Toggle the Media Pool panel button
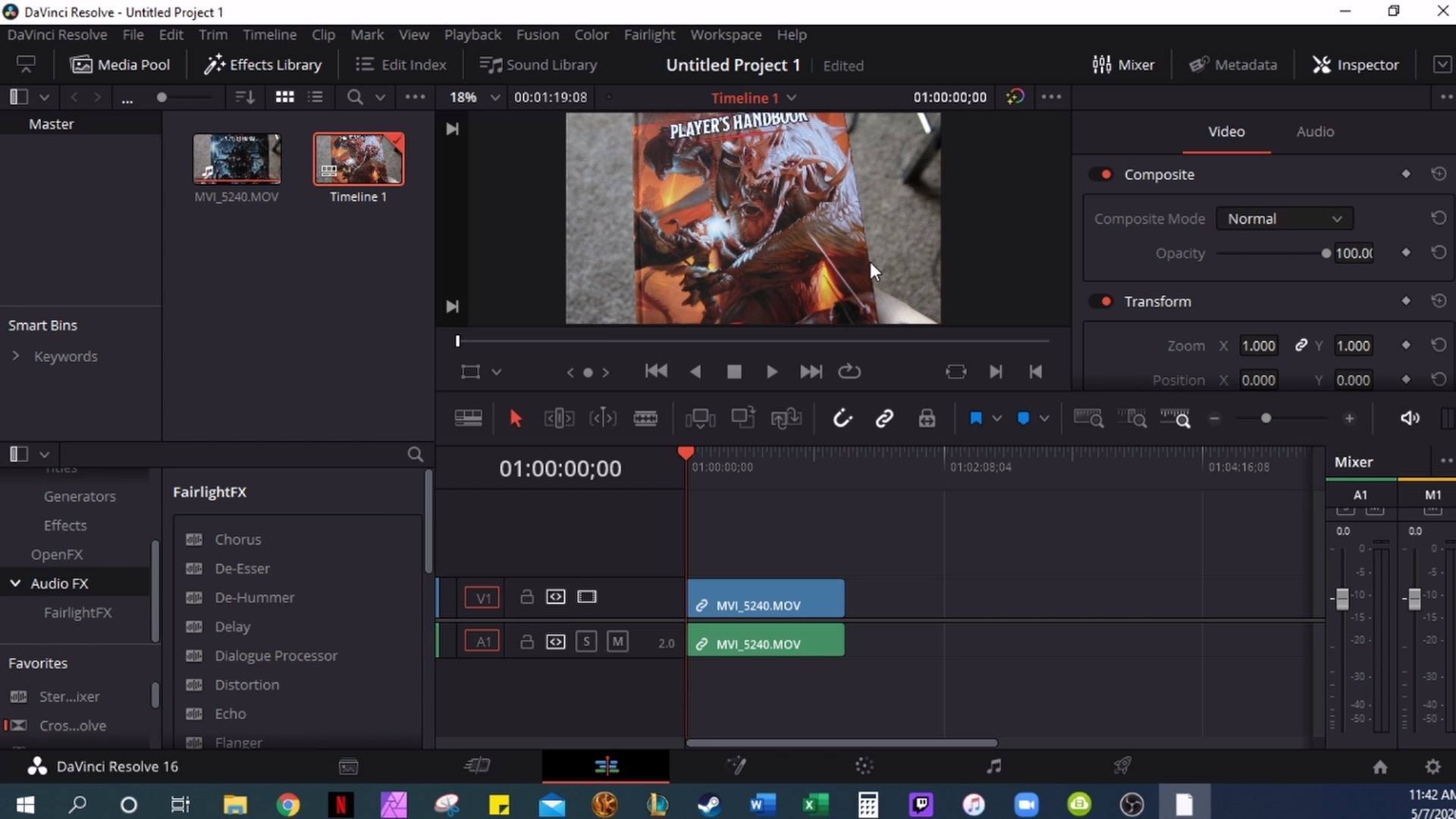This screenshot has width=1456, height=819. pos(121,65)
